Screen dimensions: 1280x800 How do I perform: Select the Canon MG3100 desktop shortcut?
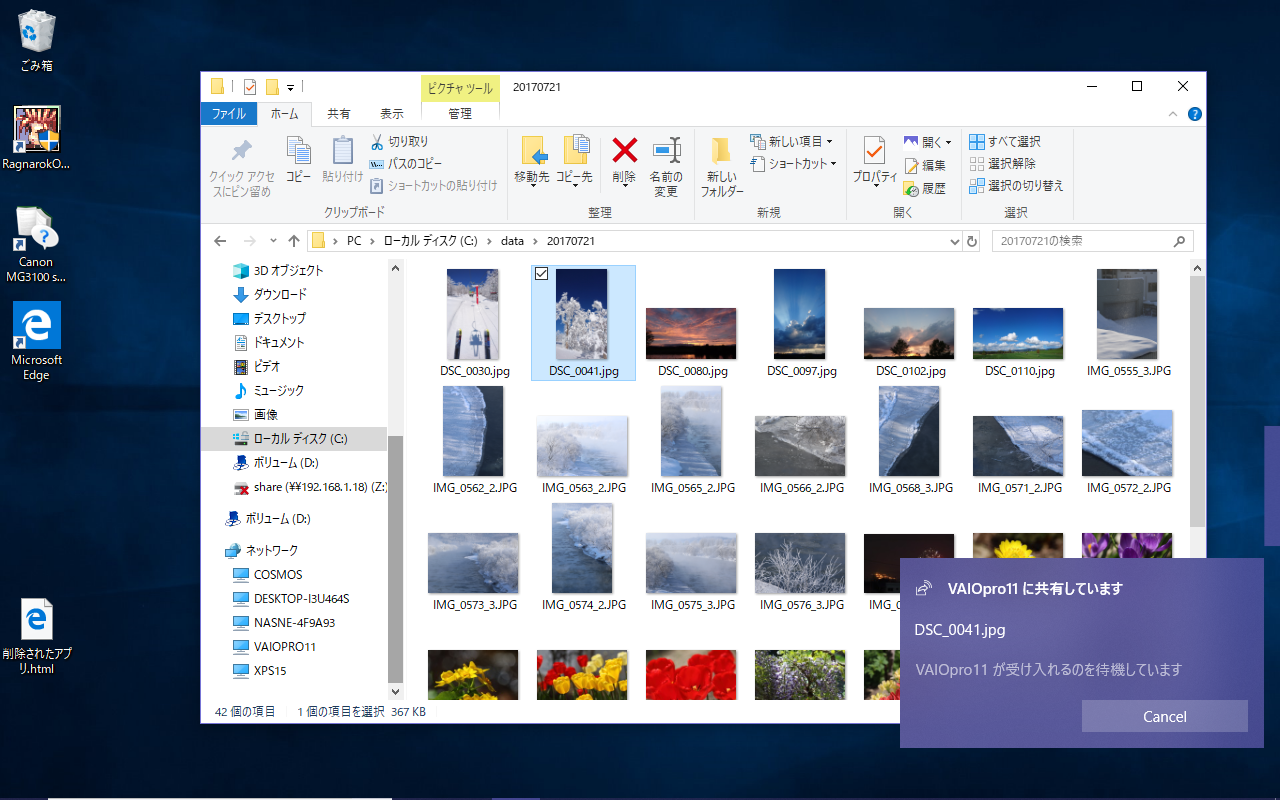pyautogui.click(x=36, y=244)
